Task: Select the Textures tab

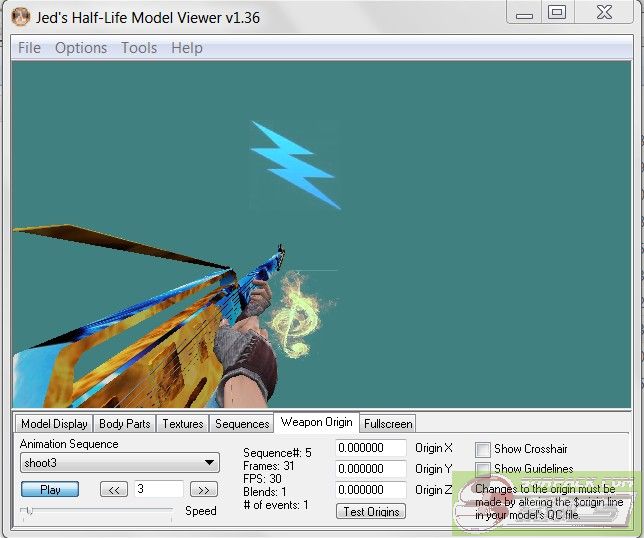Action: pos(183,424)
